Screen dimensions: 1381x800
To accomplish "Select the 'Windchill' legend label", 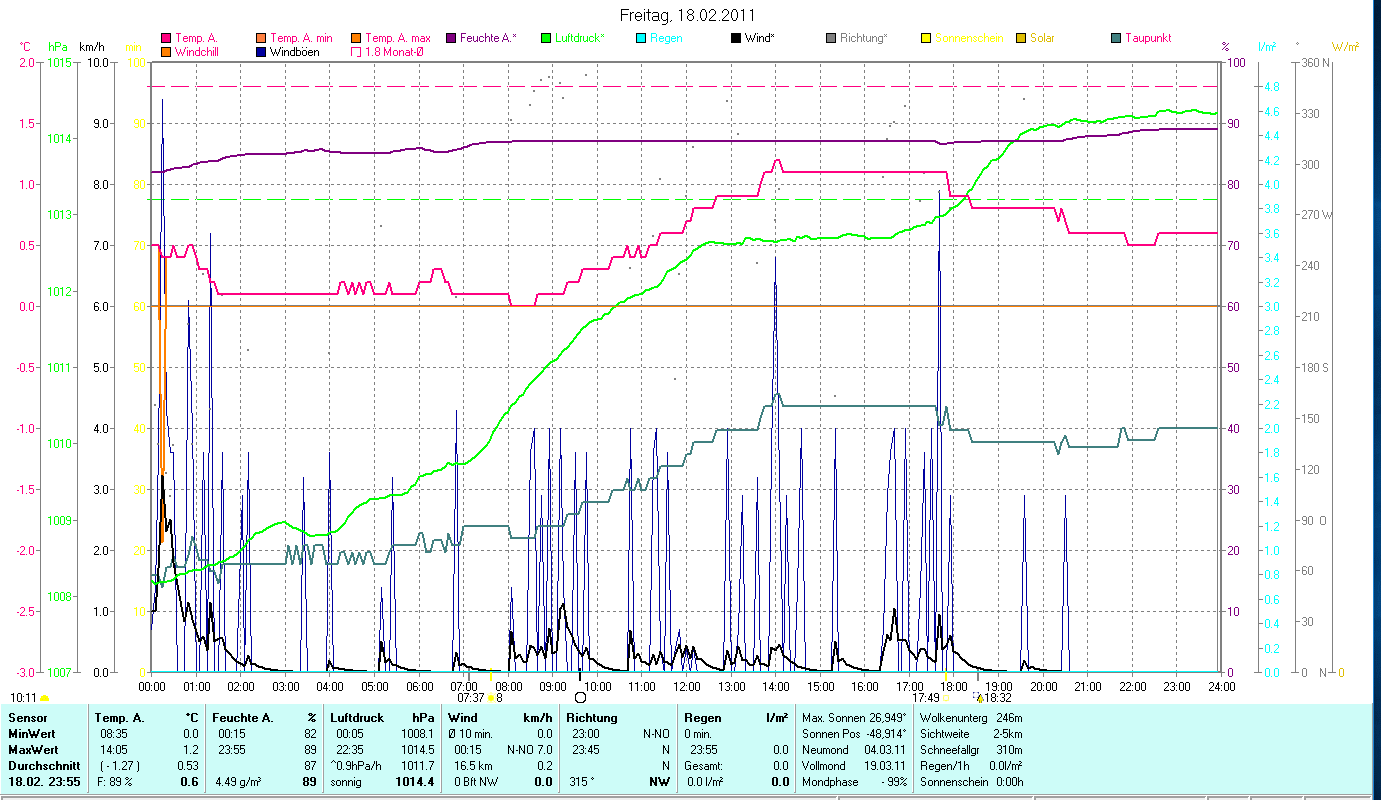I will pyautogui.click(x=198, y=51).
